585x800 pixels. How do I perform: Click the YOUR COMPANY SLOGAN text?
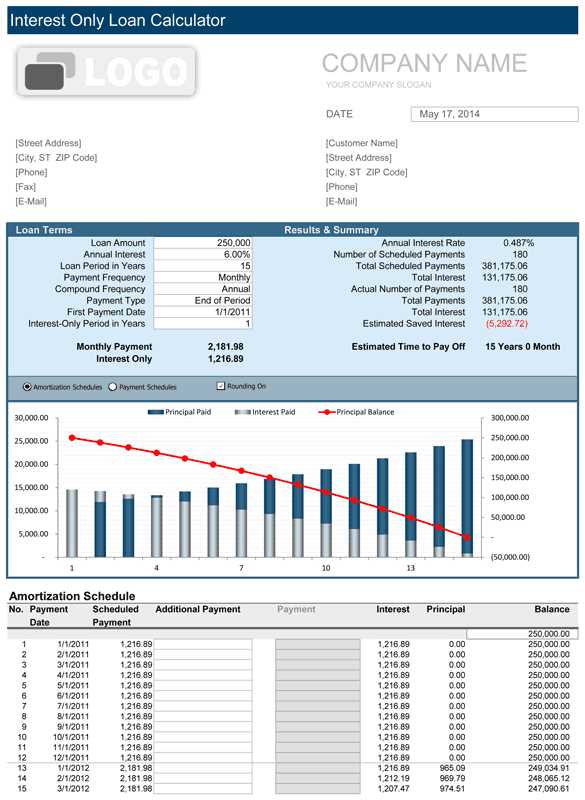(x=378, y=85)
